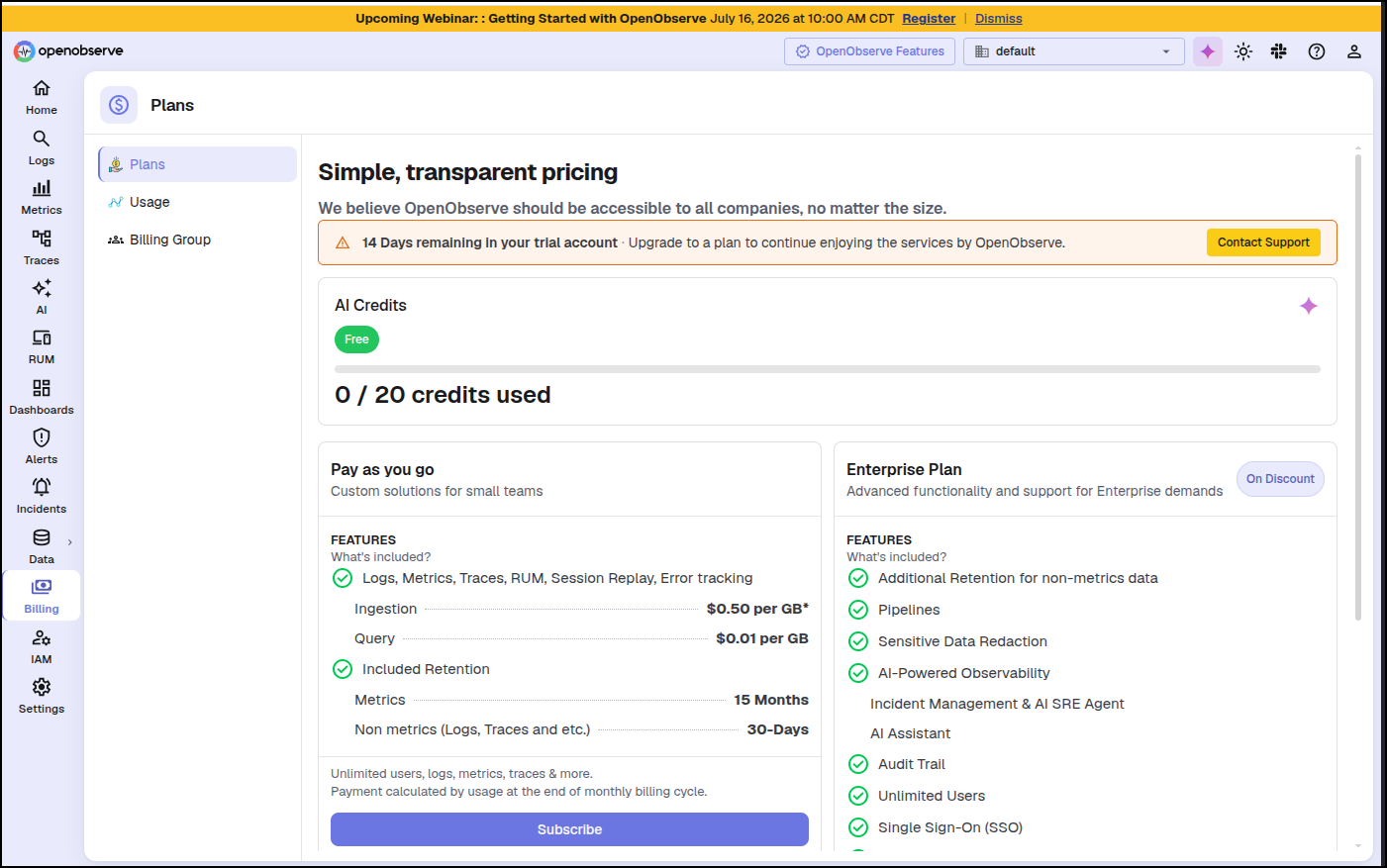
Task: Click the sparkle icon in AI Credits card
Action: coord(1309,306)
